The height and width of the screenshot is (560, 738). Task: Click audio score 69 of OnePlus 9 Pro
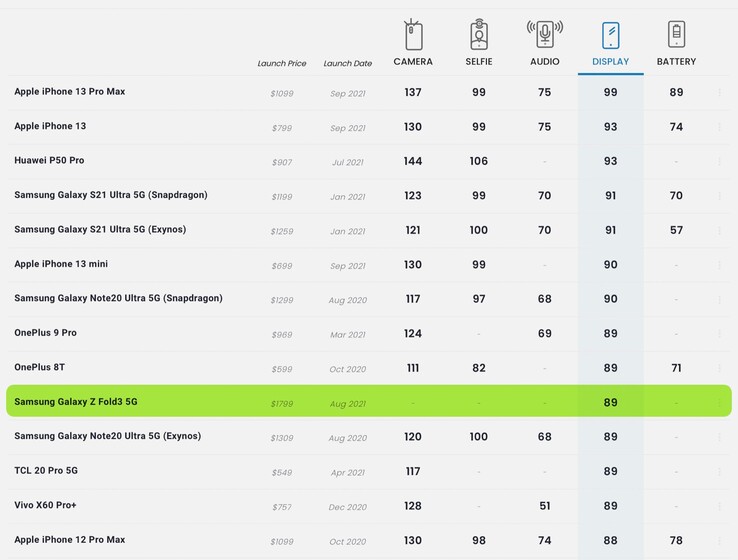pyautogui.click(x=545, y=334)
